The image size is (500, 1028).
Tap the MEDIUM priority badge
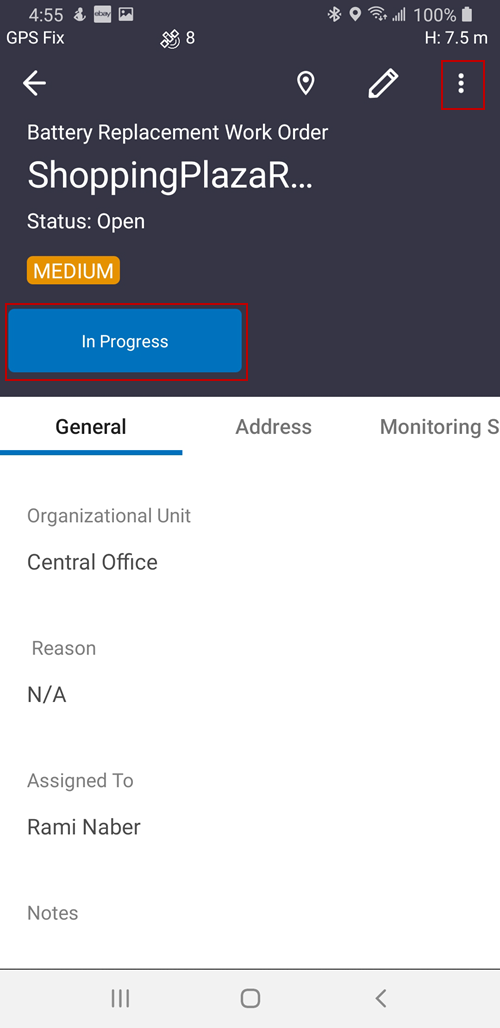pyautogui.click(x=73, y=270)
